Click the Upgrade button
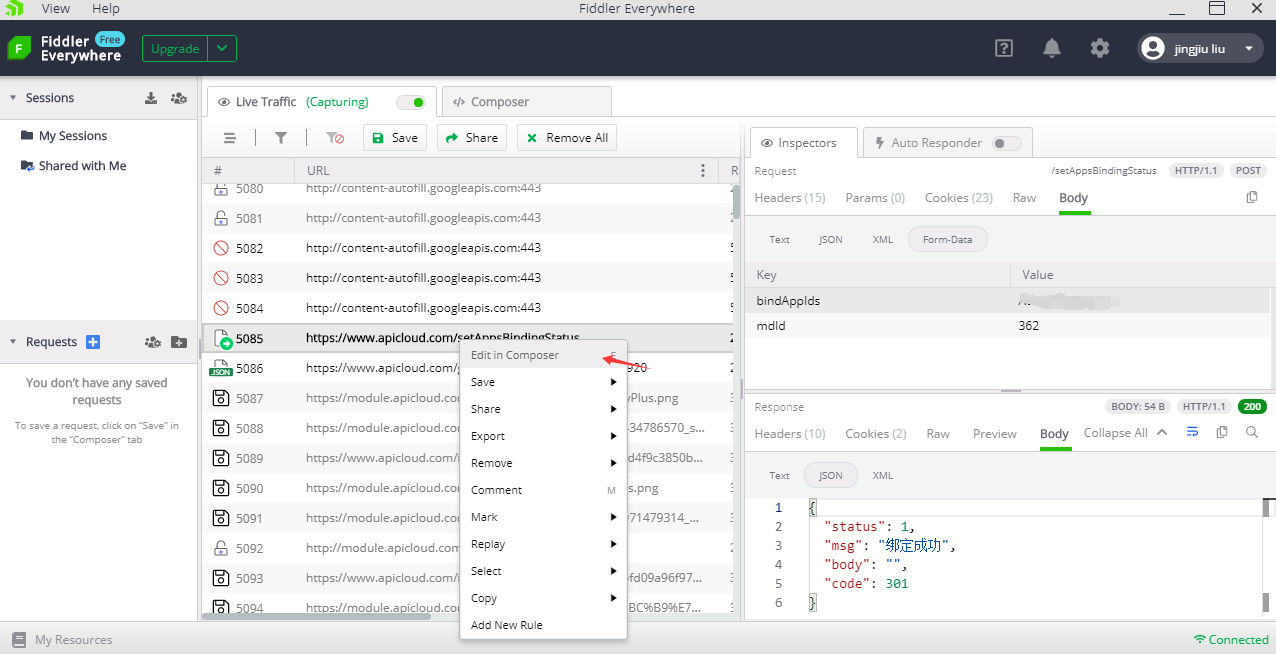The image size is (1276, 654). pos(175,48)
